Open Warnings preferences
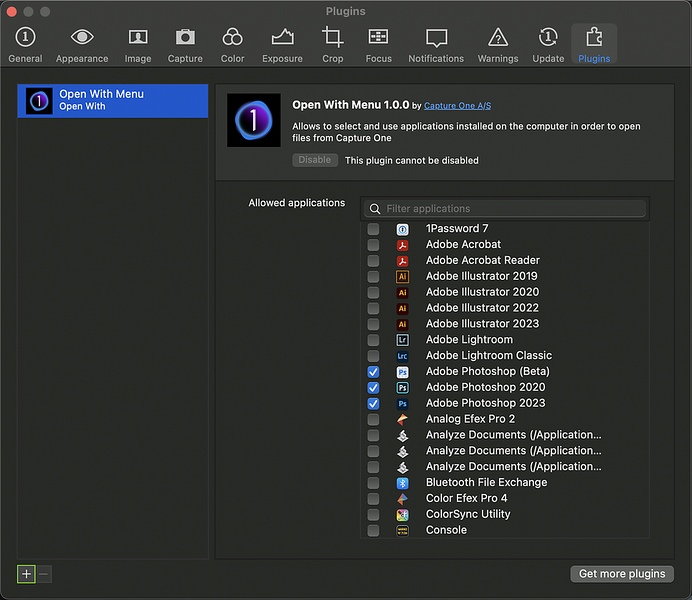Viewport: 692px width, 600px height. [498, 45]
